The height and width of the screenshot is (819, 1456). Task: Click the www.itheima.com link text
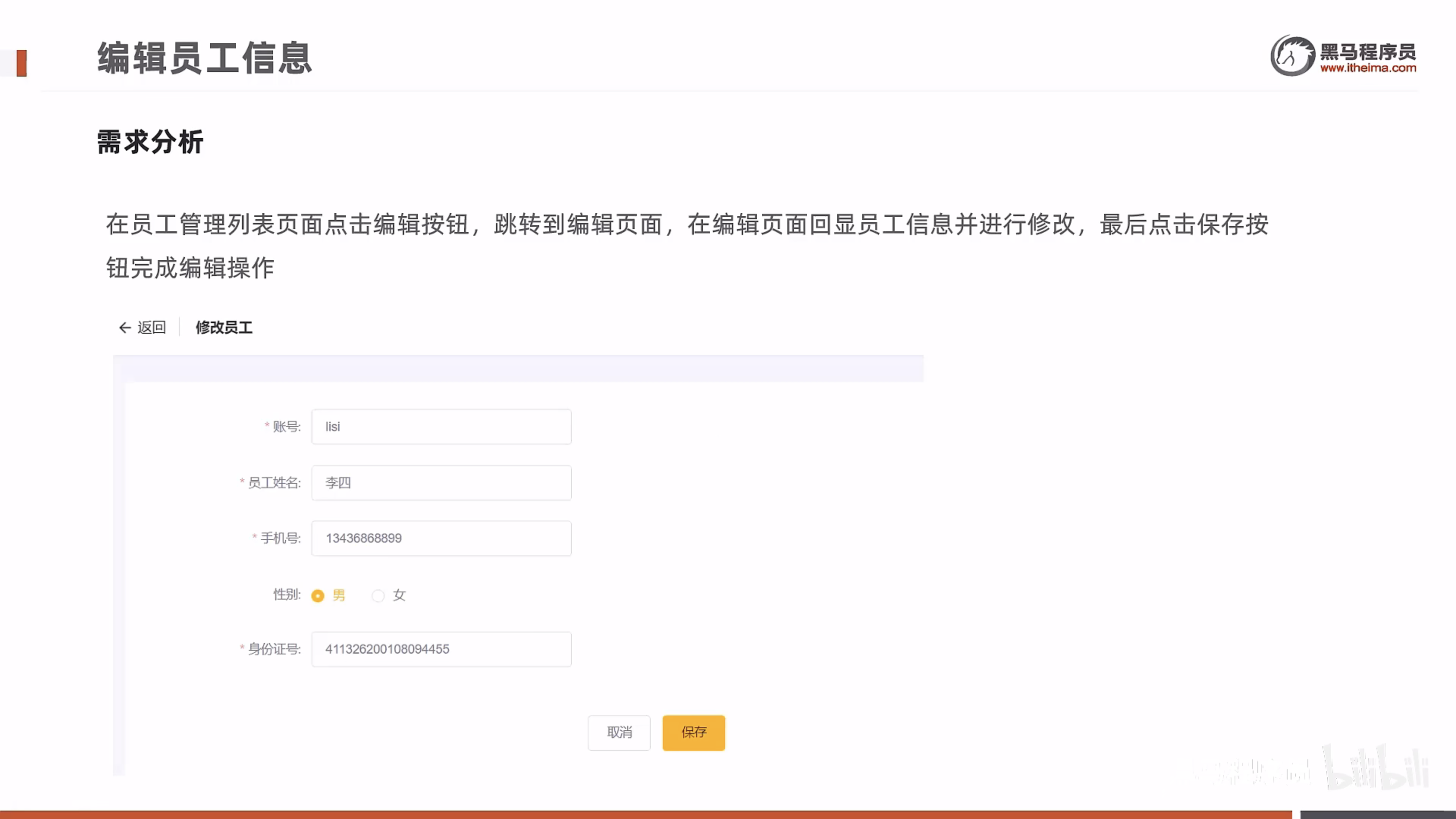click(1368, 68)
